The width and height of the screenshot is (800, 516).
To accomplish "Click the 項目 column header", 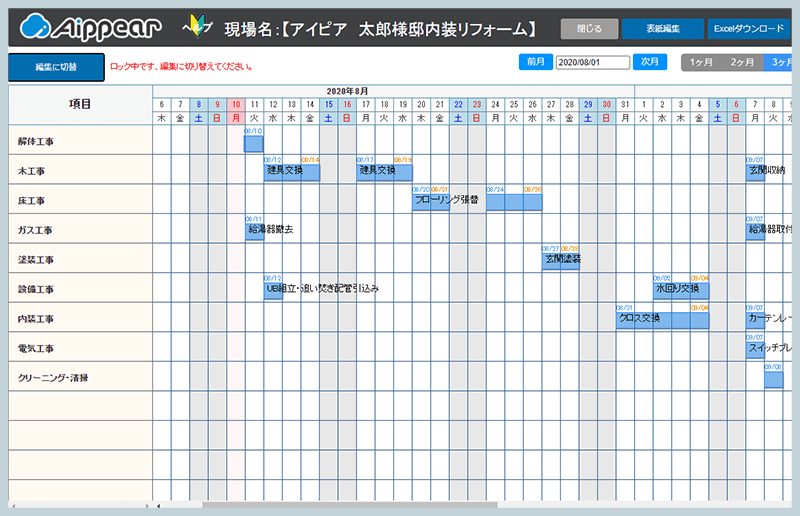I will tap(80, 104).
